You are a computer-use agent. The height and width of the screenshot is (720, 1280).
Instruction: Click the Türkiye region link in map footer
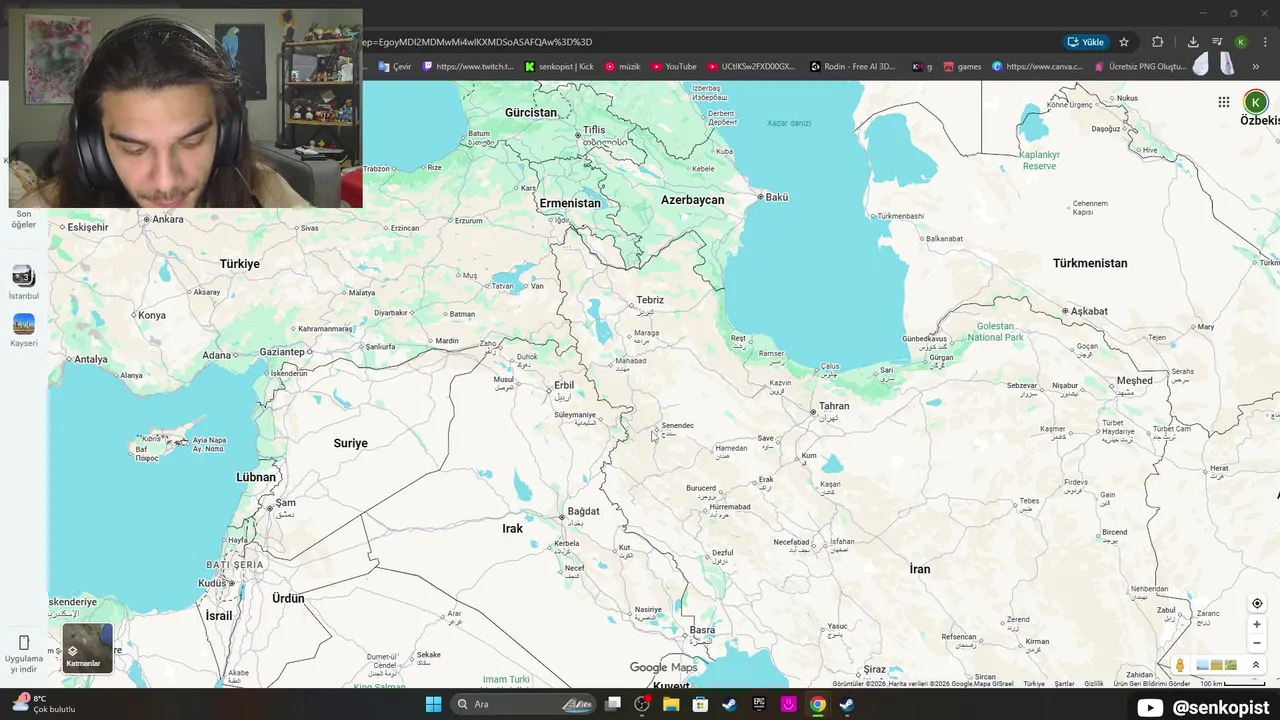[x=1034, y=684]
